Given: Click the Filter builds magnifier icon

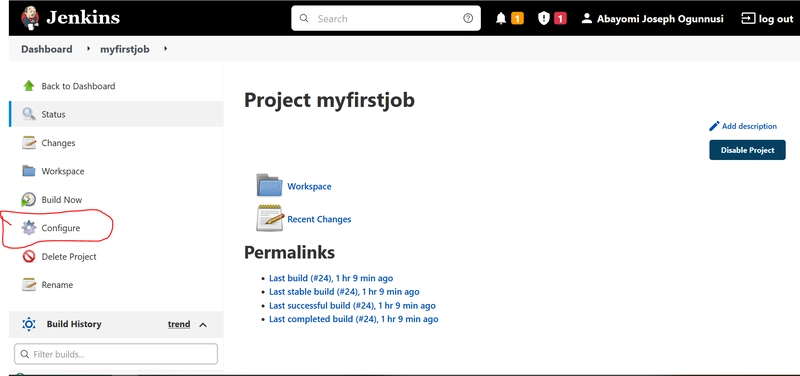Looking at the screenshot, I should (x=24, y=354).
